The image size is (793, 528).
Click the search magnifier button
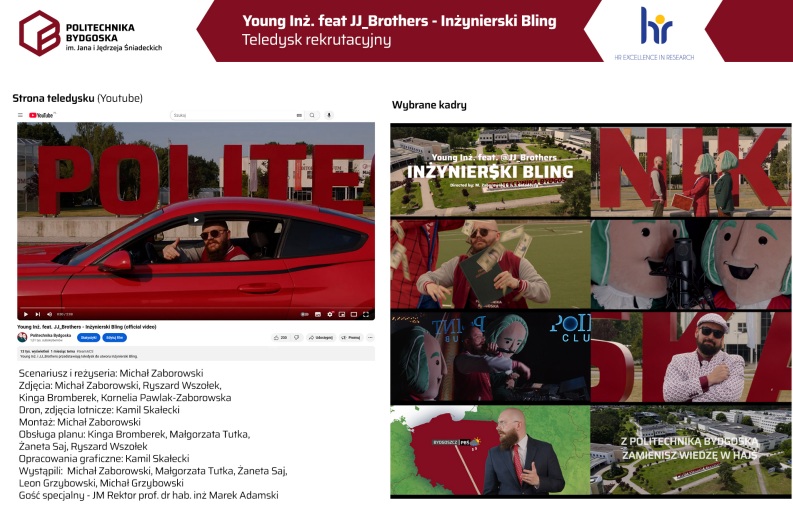point(312,115)
